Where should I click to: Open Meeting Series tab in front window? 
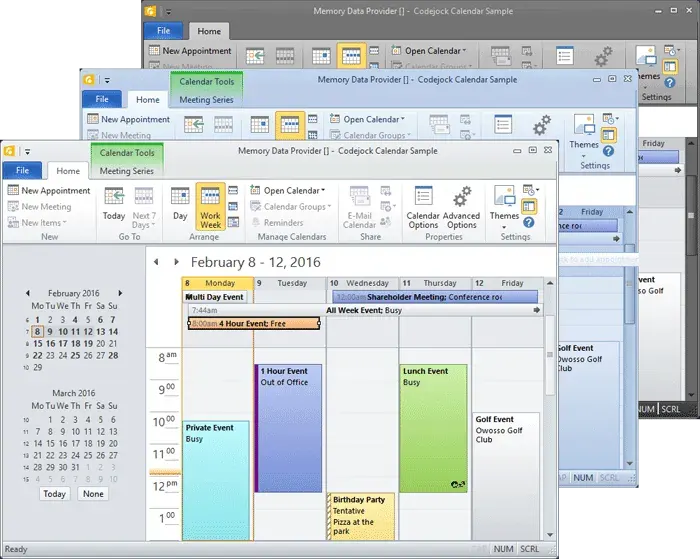126,171
